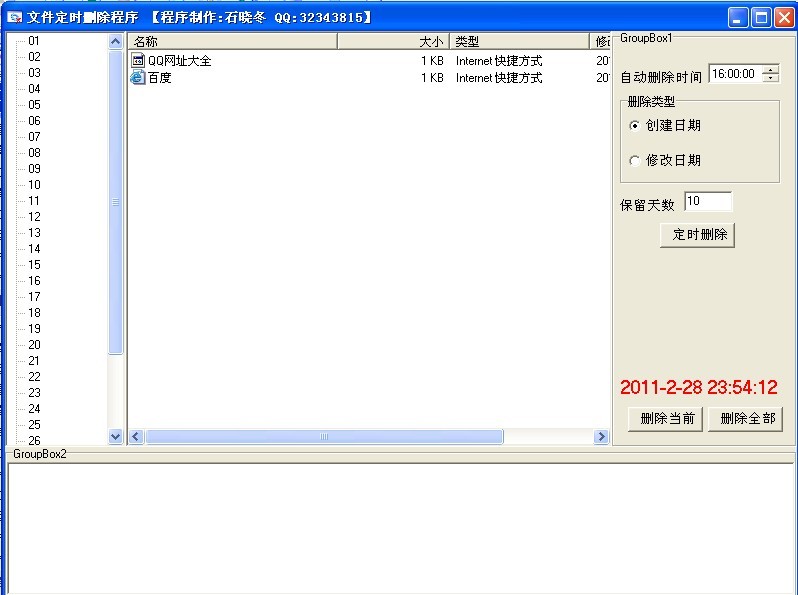This screenshot has width=798, height=595.
Task: Select tree item 20
Action: coord(34,345)
